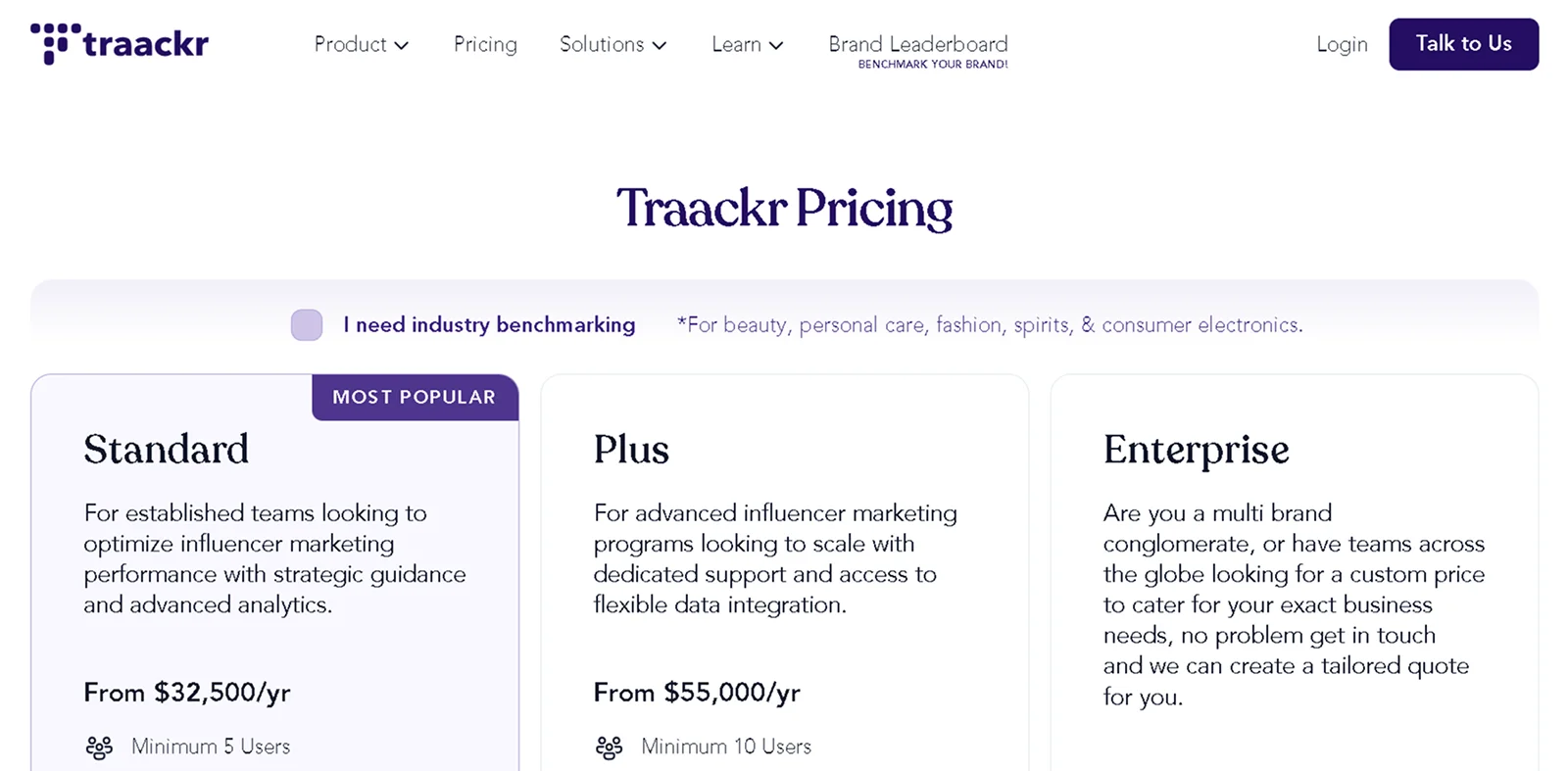Click the users icon beside Minimum 5 Users

[99, 746]
